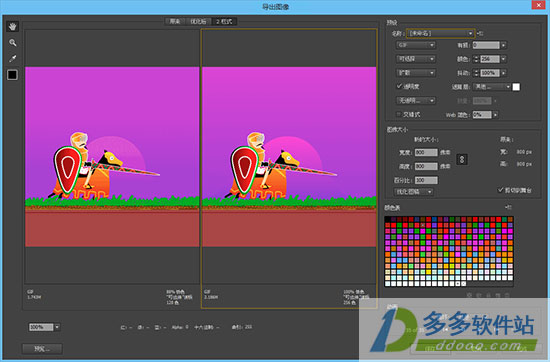550x362 pixels.
Task: Open the Web snap slider arrow
Action: [x=496, y=115]
